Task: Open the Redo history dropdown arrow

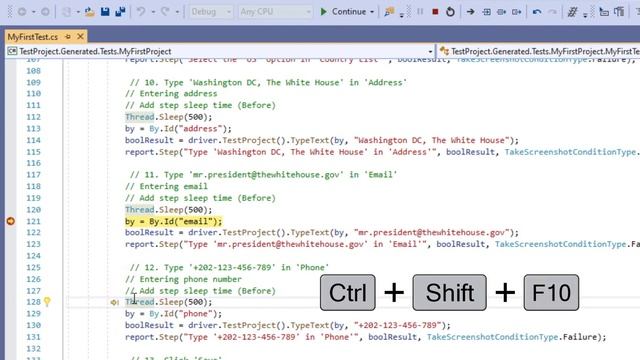Action: click(x=177, y=12)
